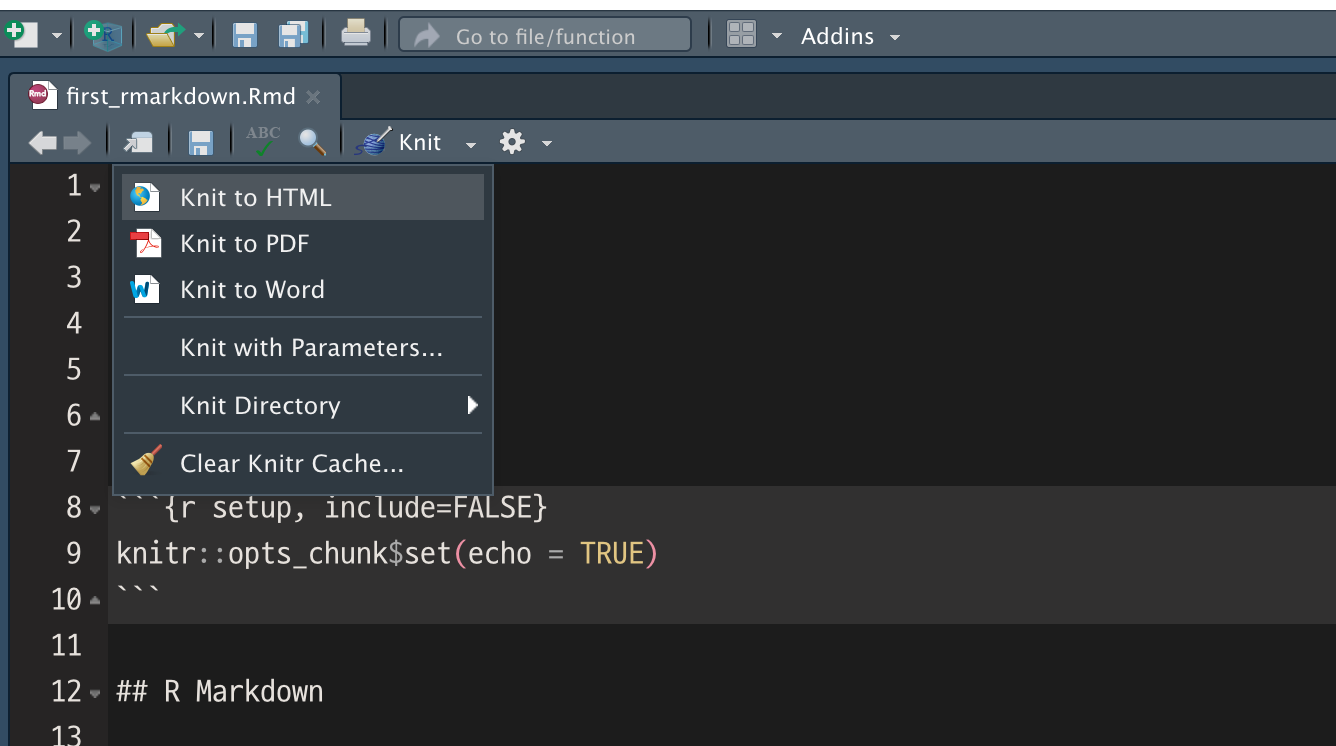Expand the Knit Directory submenu
This screenshot has width=1336, height=746.
click(303, 405)
